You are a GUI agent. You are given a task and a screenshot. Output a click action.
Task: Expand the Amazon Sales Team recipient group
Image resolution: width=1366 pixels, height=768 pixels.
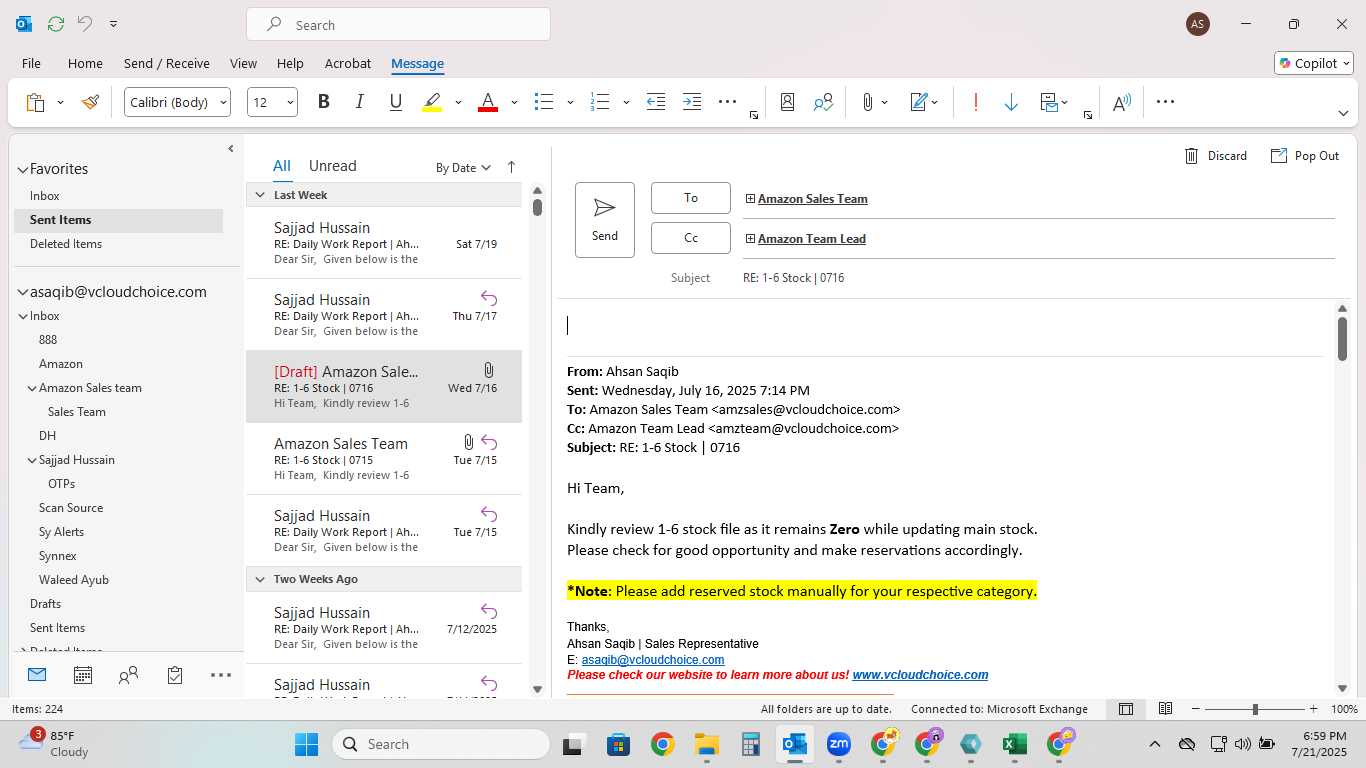click(750, 199)
